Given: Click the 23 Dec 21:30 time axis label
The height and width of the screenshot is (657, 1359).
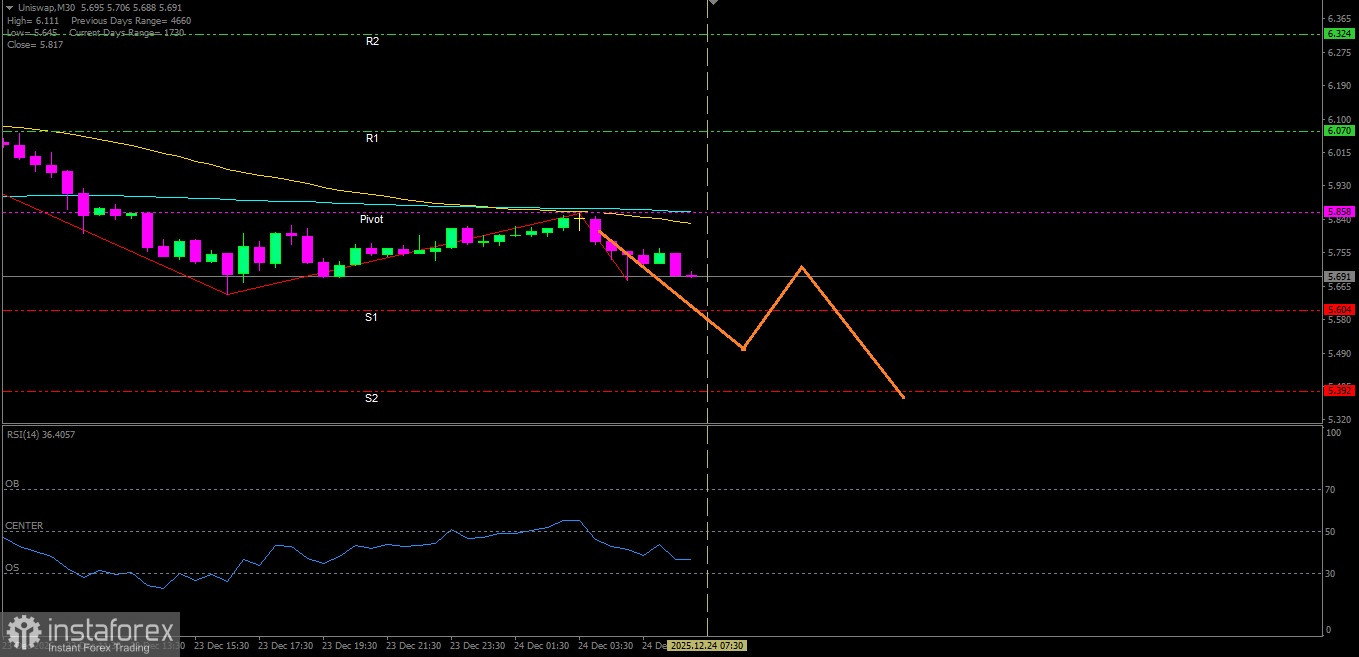Looking at the screenshot, I should 414,646.
